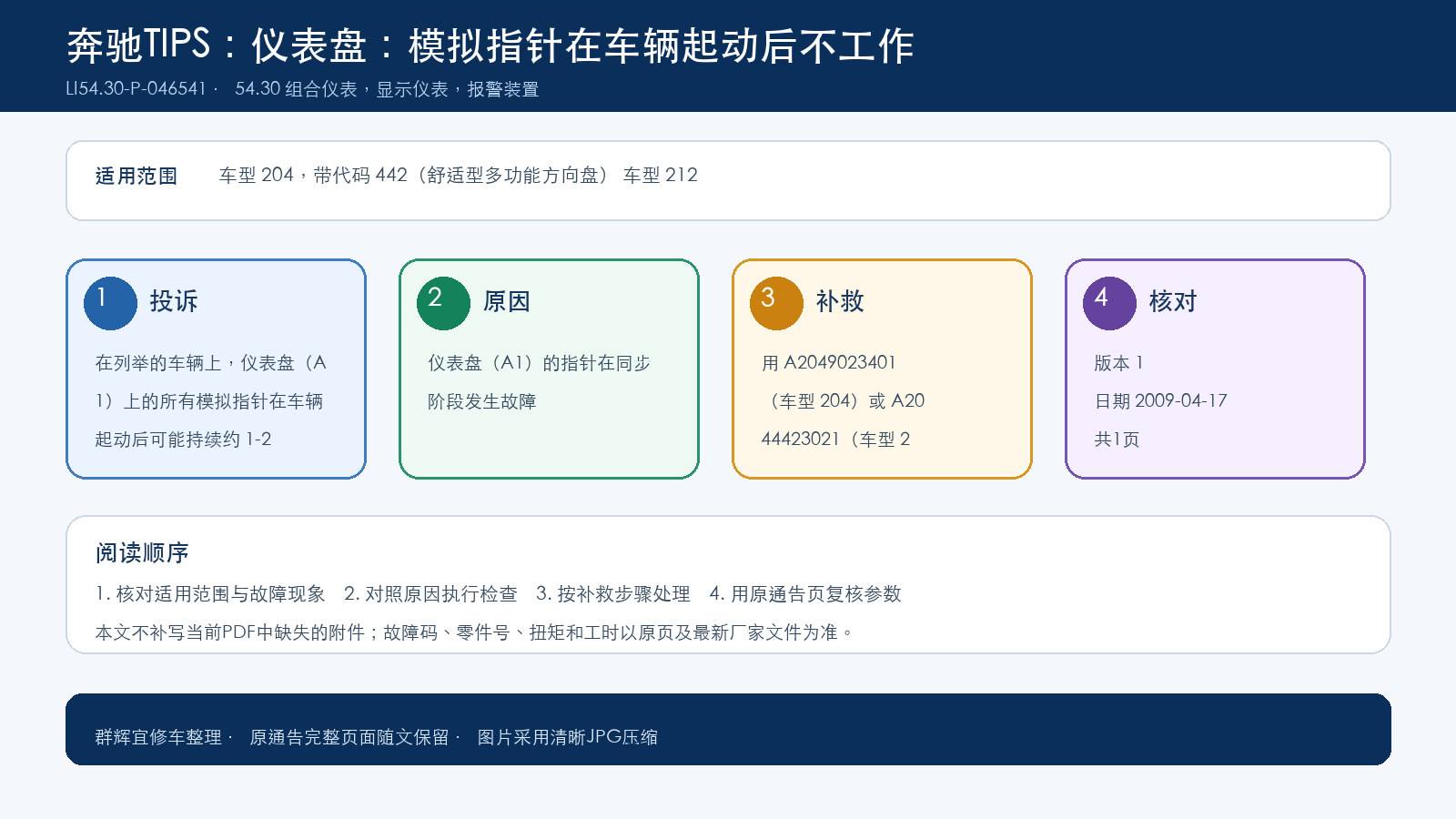
Task: Click step 2. 对照原因执行检查
Action: pos(430,594)
